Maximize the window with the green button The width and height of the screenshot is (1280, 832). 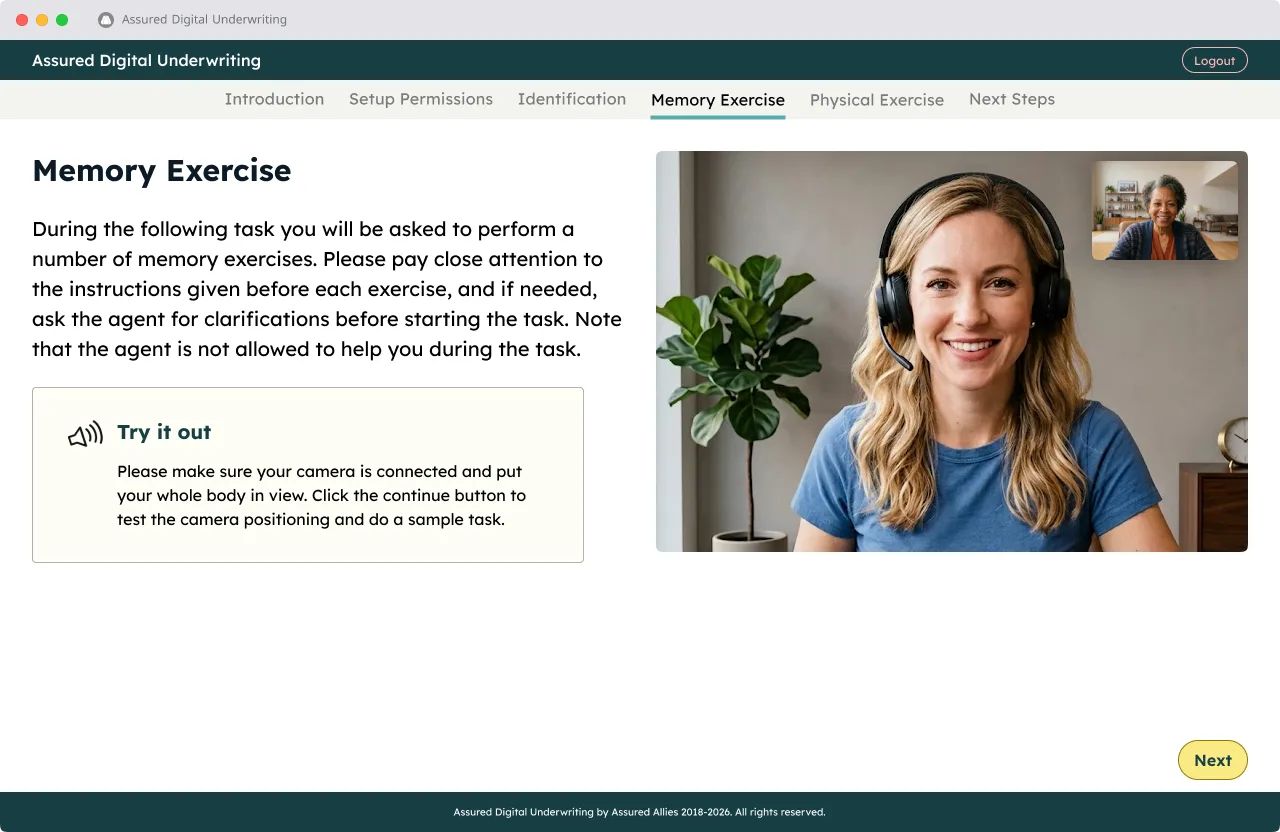tap(62, 20)
